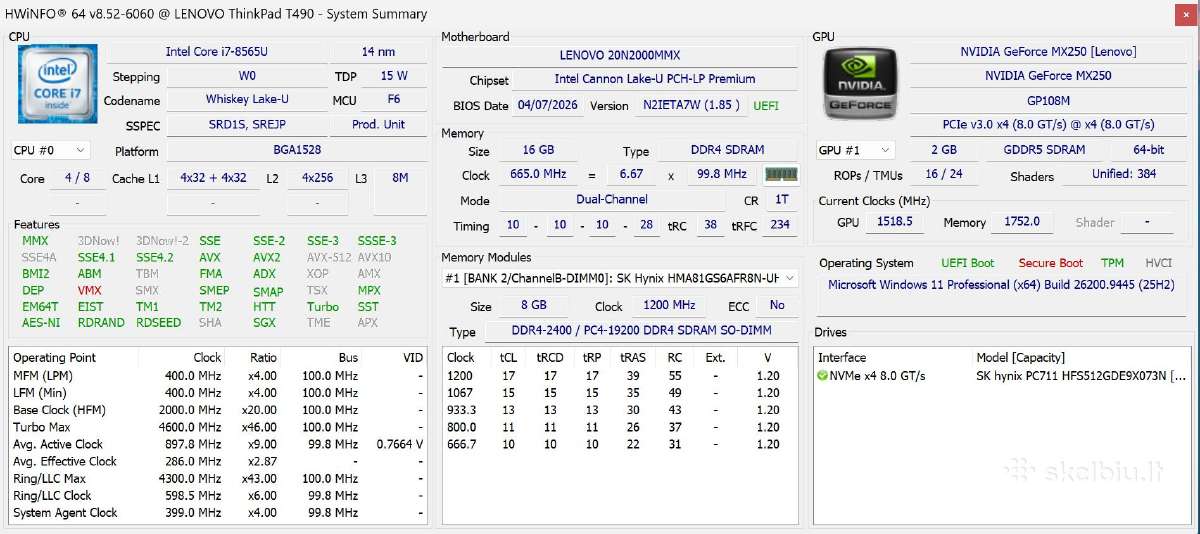The image size is (1200, 534).
Task: Click the Base Clock (HFM) row
Action: (218, 410)
